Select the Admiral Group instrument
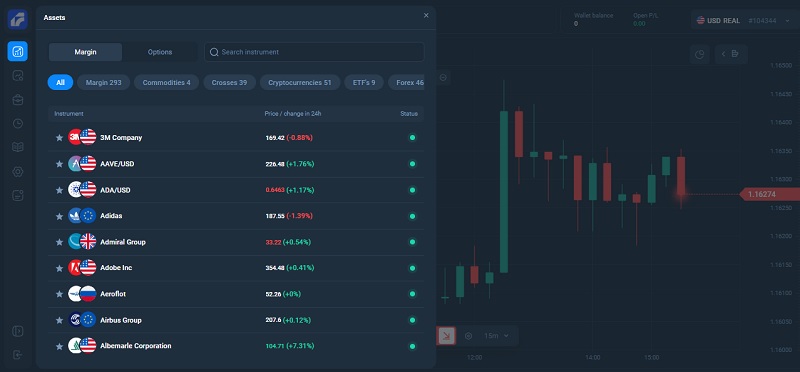The image size is (800, 372). tap(236, 242)
